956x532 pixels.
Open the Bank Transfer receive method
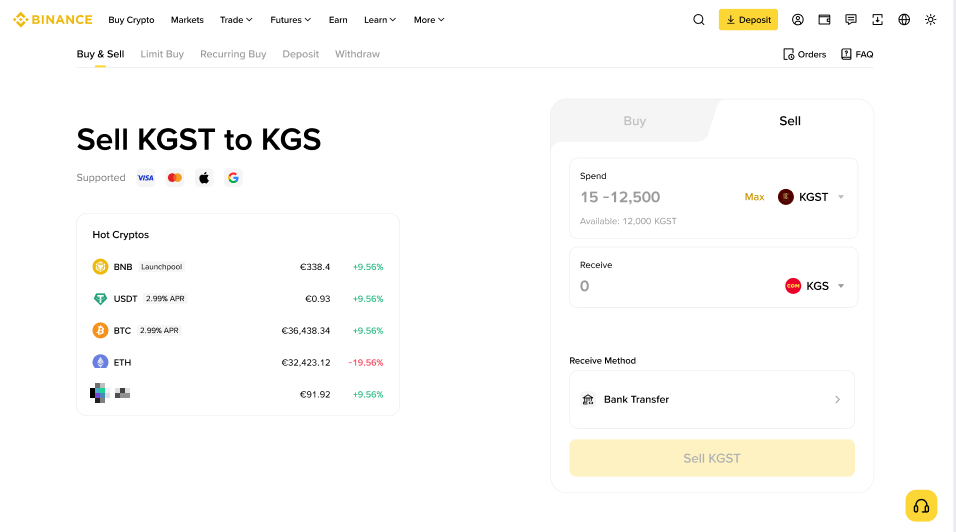point(712,399)
